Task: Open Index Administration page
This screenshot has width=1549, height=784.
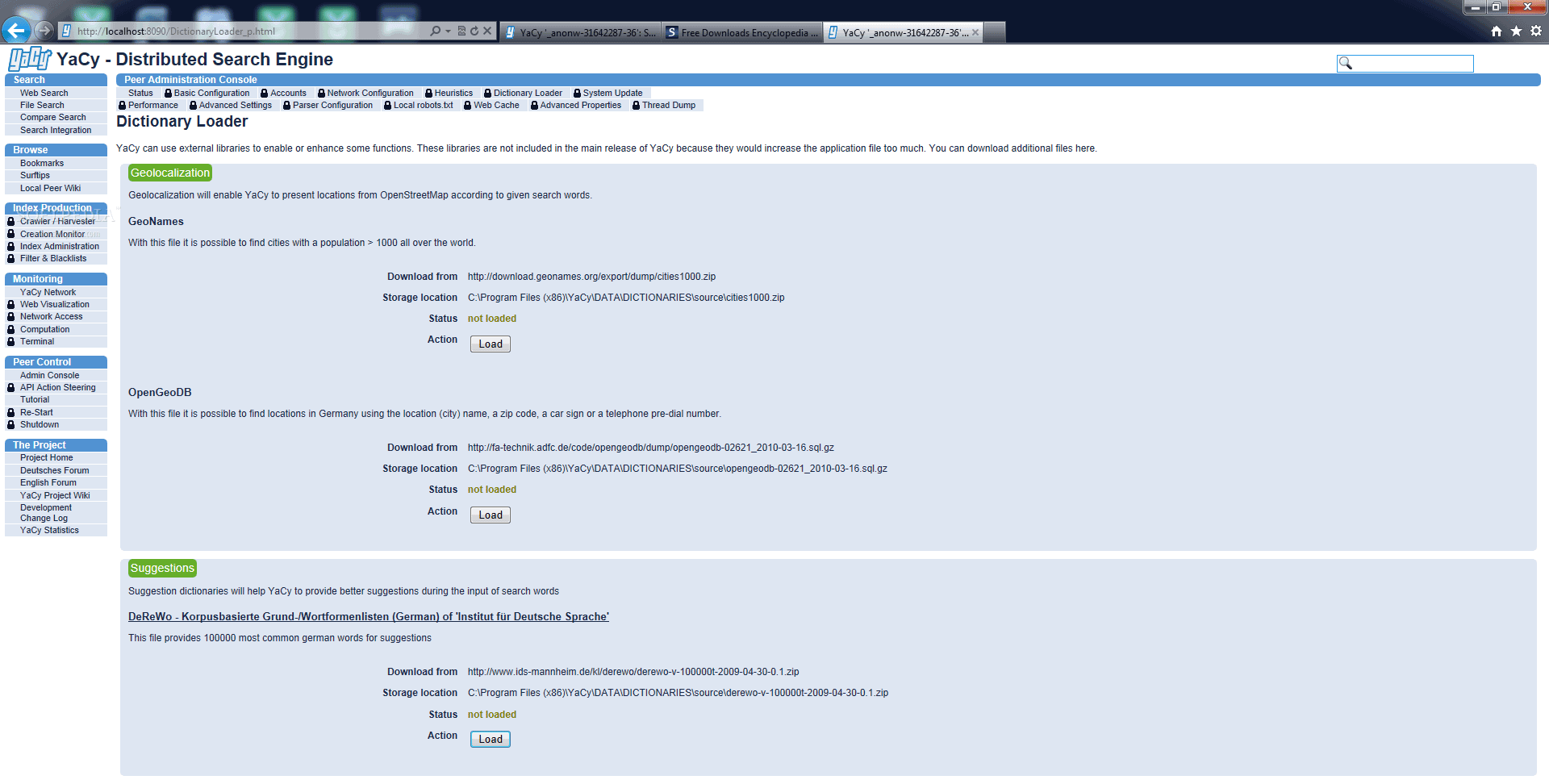Action: click(60, 246)
